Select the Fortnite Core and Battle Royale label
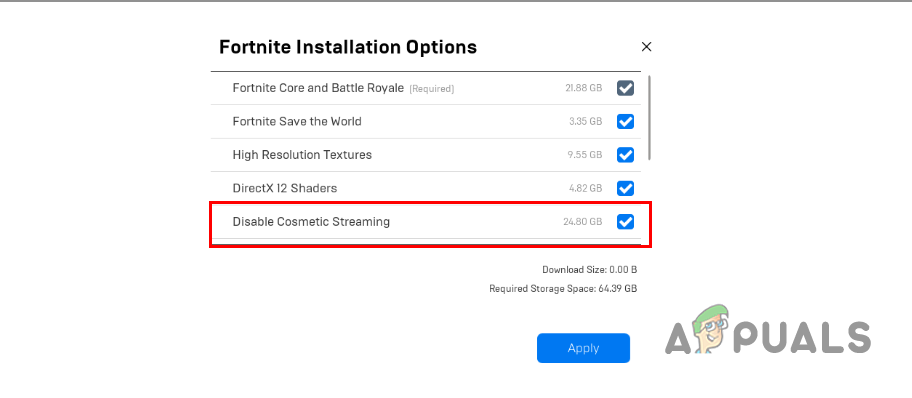 (x=318, y=88)
